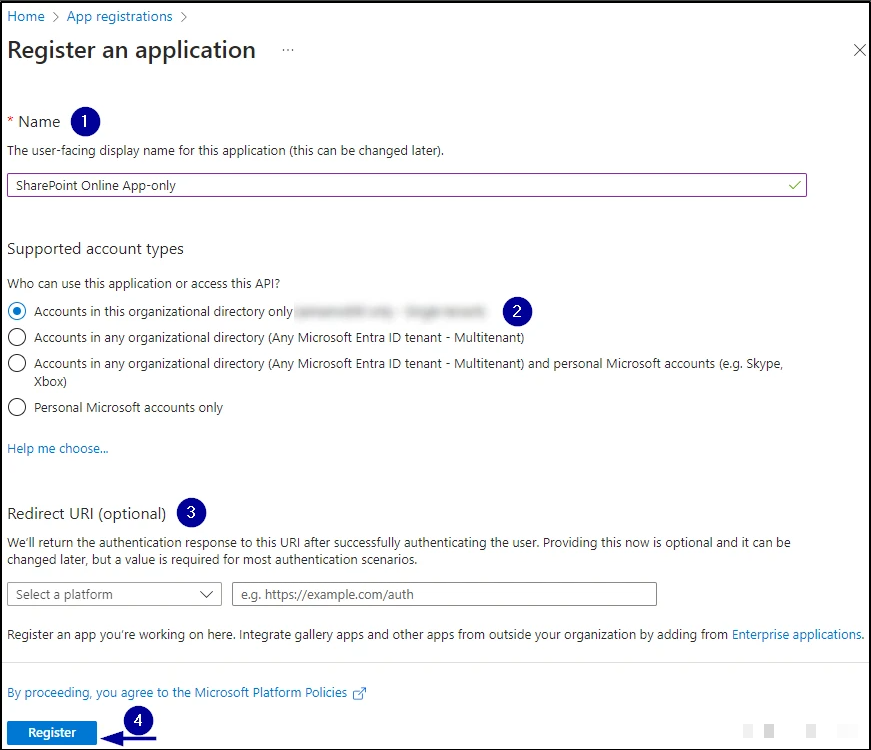This screenshot has width=871, height=750.
Task: Open the Enterprise applications link
Action: pos(797,634)
